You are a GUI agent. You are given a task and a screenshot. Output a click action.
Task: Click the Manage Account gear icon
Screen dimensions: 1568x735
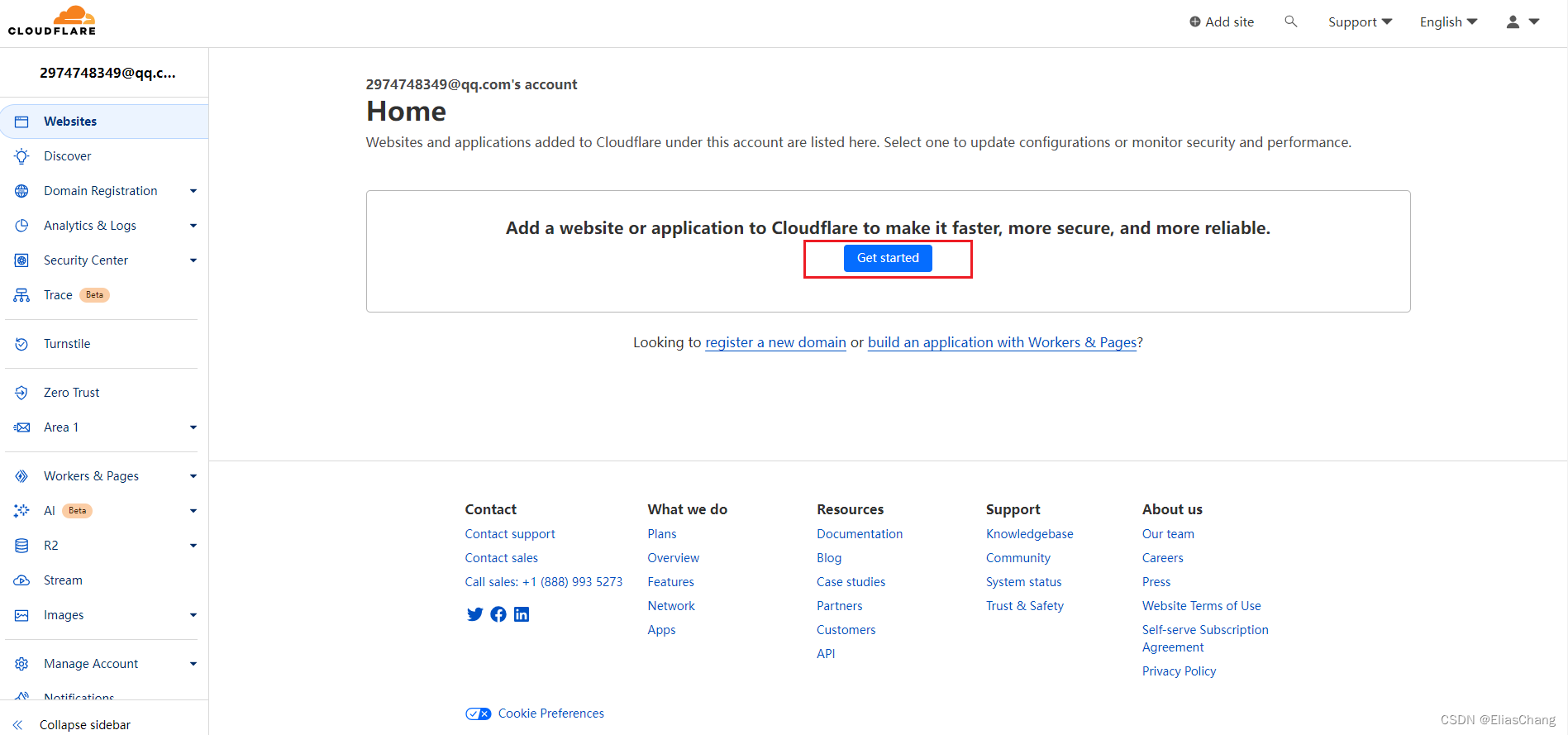coord(21,664)
